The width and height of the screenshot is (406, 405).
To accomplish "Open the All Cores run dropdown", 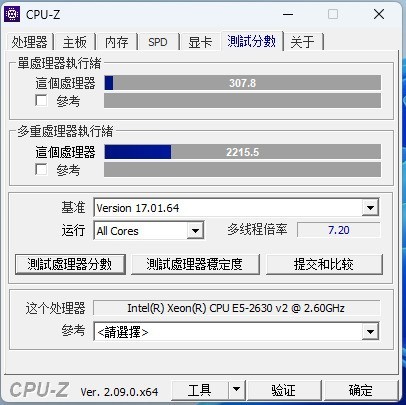I will [x=195, y=231].
